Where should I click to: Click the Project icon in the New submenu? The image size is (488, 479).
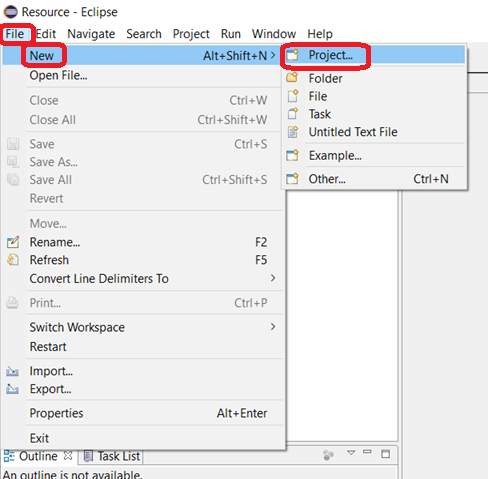292,55
